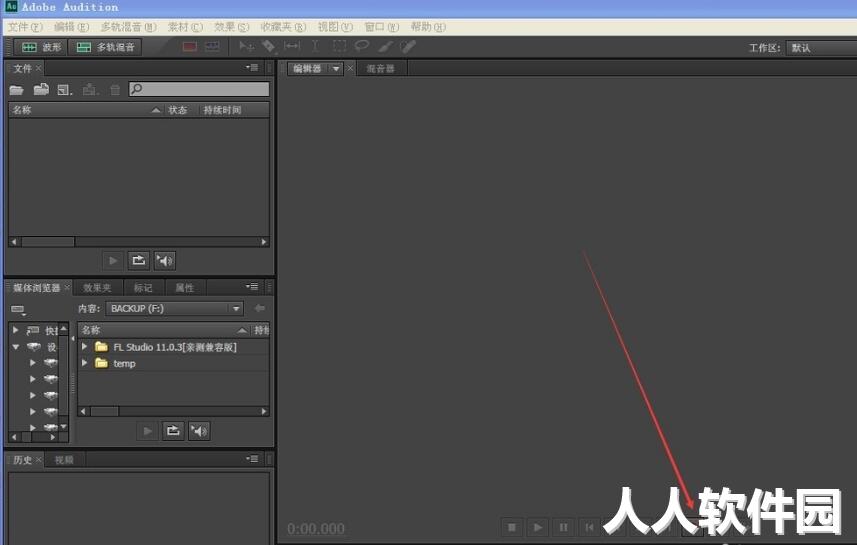Click the Import File icon in Files panel
857x545 pixels.
(41, 89)
